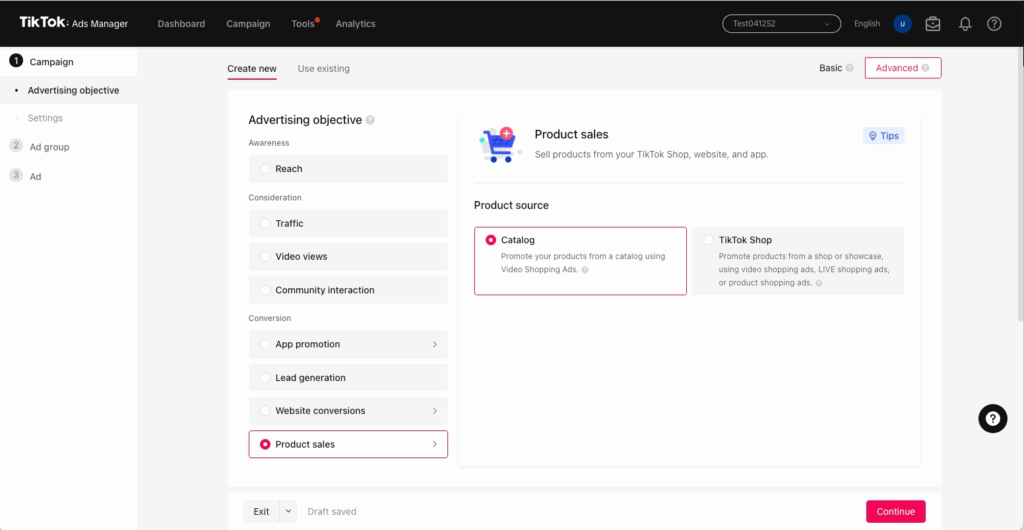
Task: Click the info icon beside Advanced
Action: [x=925, y=68]
